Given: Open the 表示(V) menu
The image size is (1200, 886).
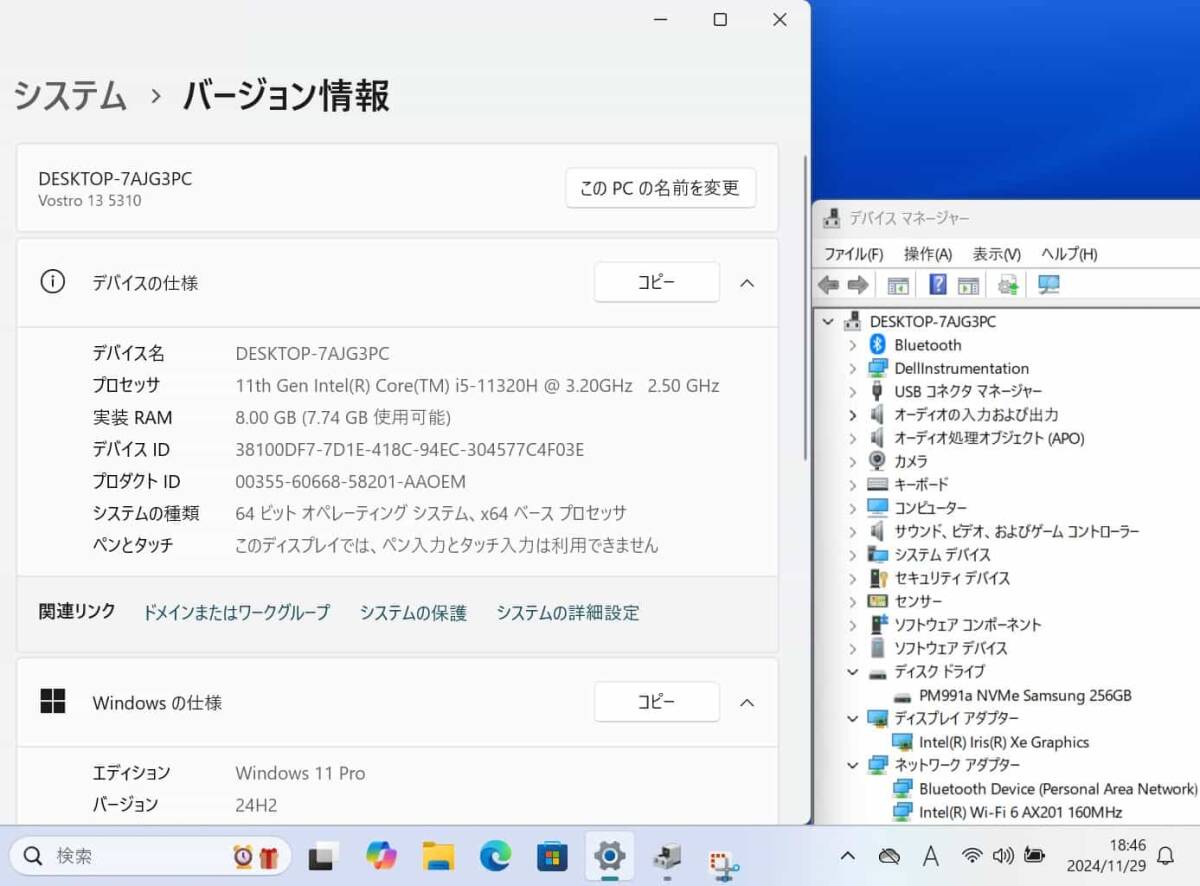Looking at the screenshot, I should pos(996,254).
